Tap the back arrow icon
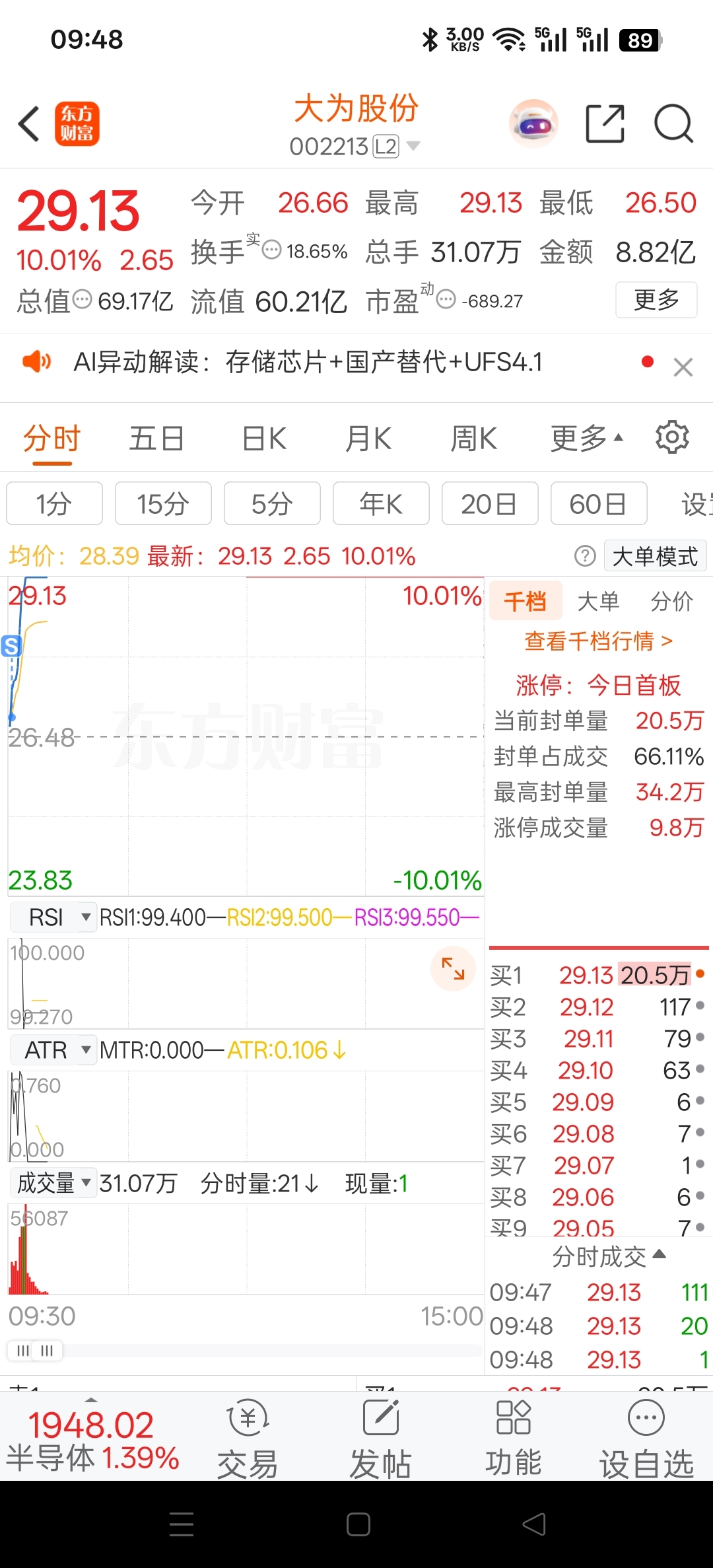 pyautogui.click(x=30, y=124)
